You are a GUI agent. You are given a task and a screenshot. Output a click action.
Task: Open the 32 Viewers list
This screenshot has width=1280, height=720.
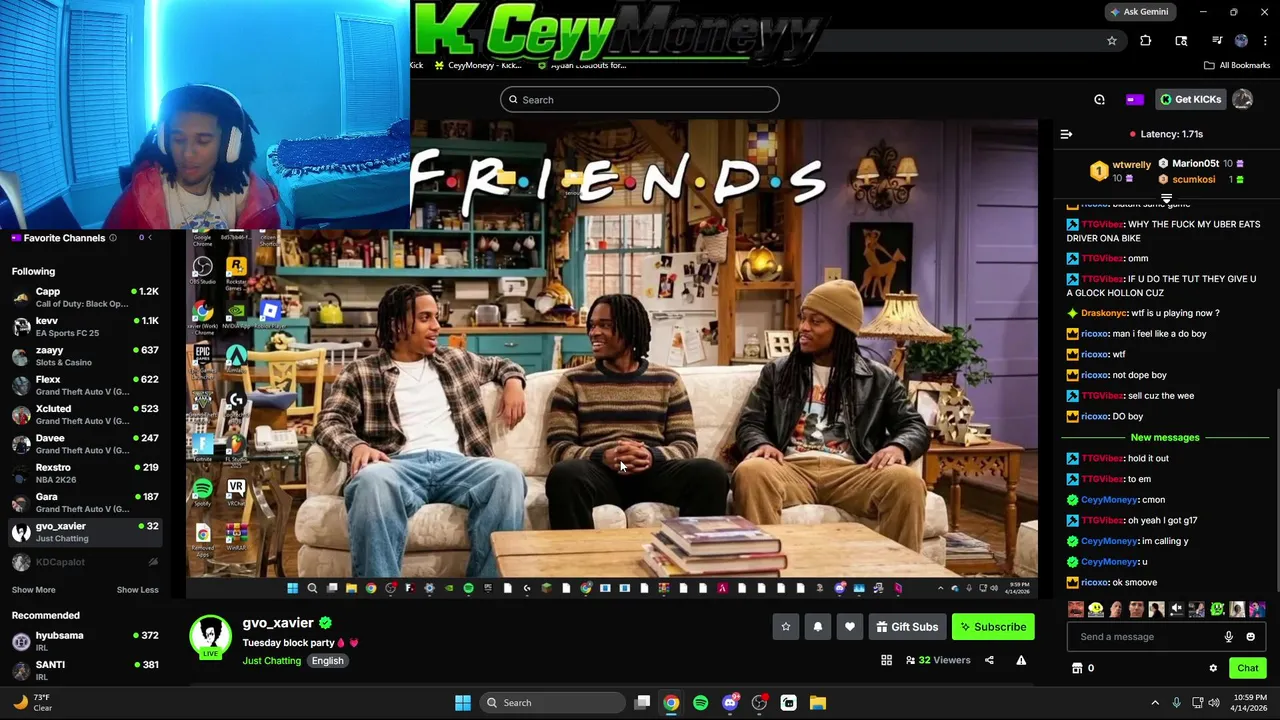pyautogui.click(x=938, y=660)
